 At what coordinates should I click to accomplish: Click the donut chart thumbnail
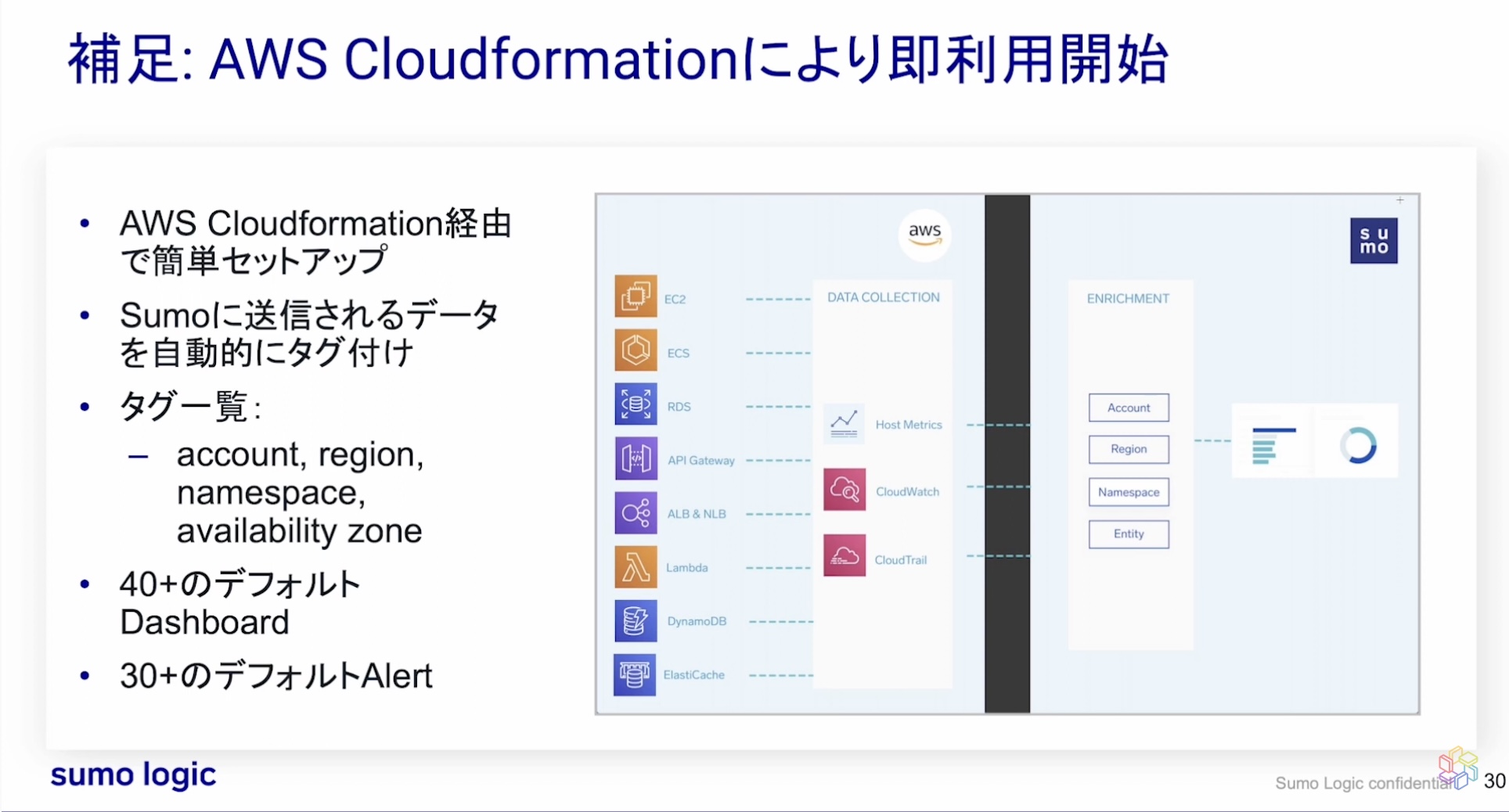pos(1358,446)
